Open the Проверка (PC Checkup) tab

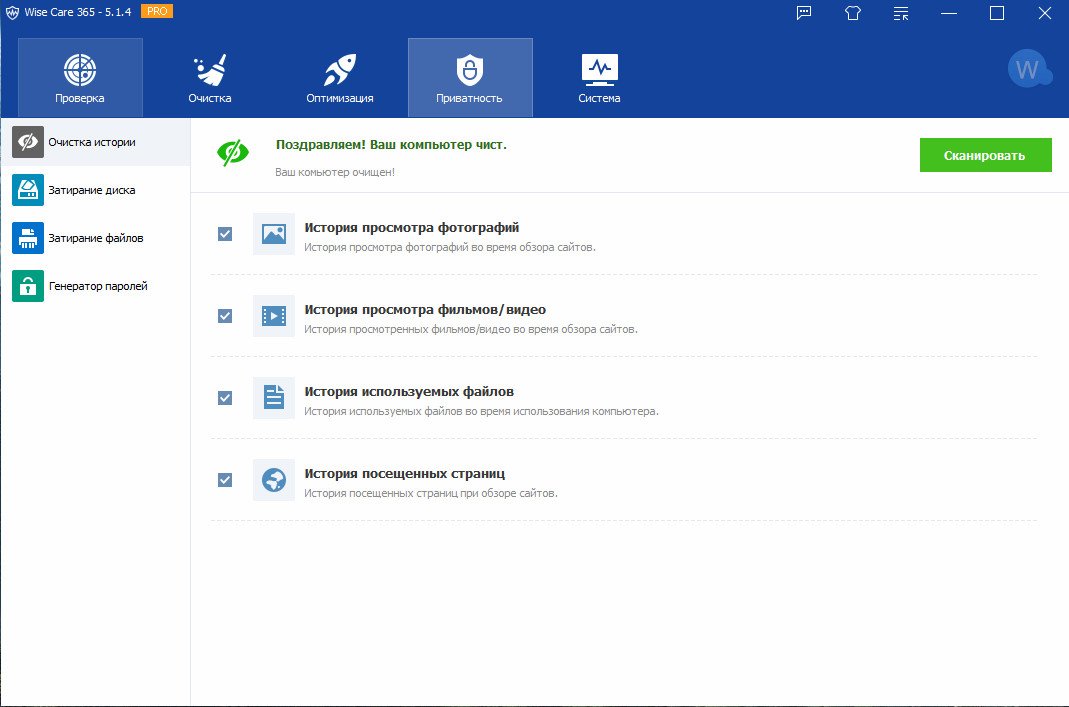click(80, 78)
